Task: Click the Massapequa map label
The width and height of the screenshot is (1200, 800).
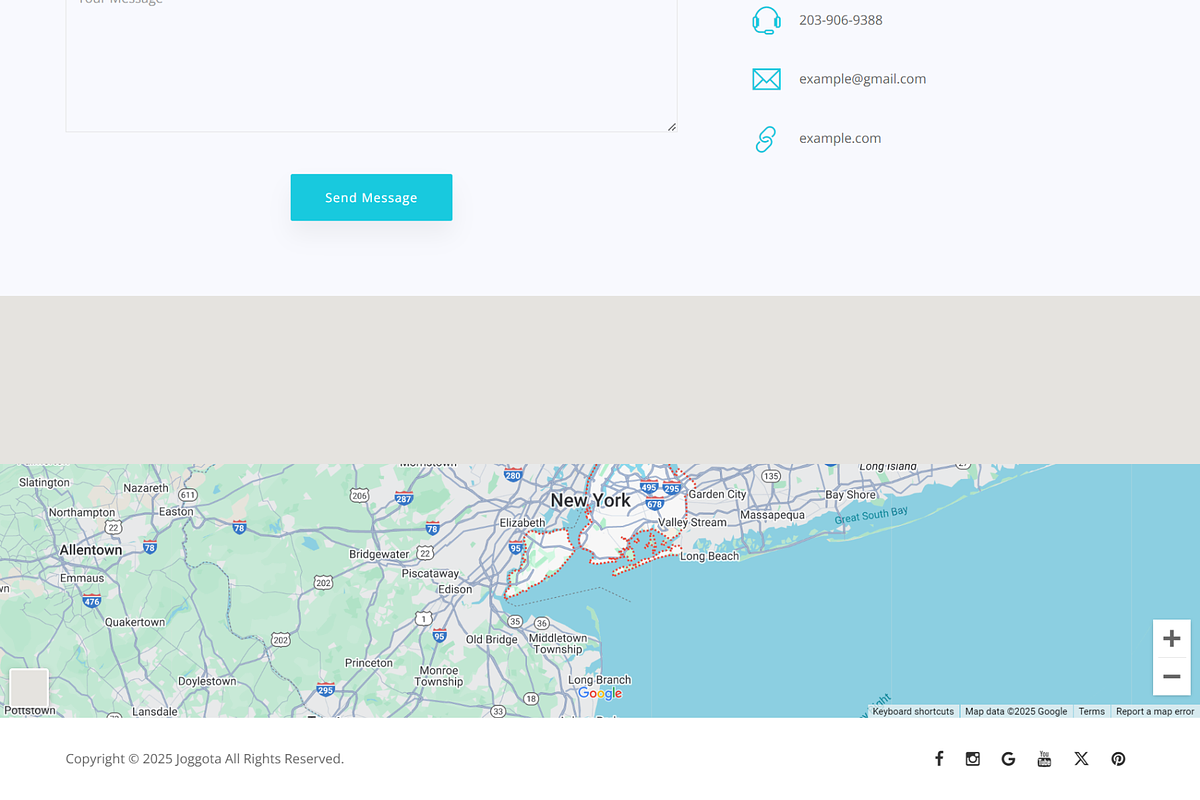Action: click(x=772, y=515)
